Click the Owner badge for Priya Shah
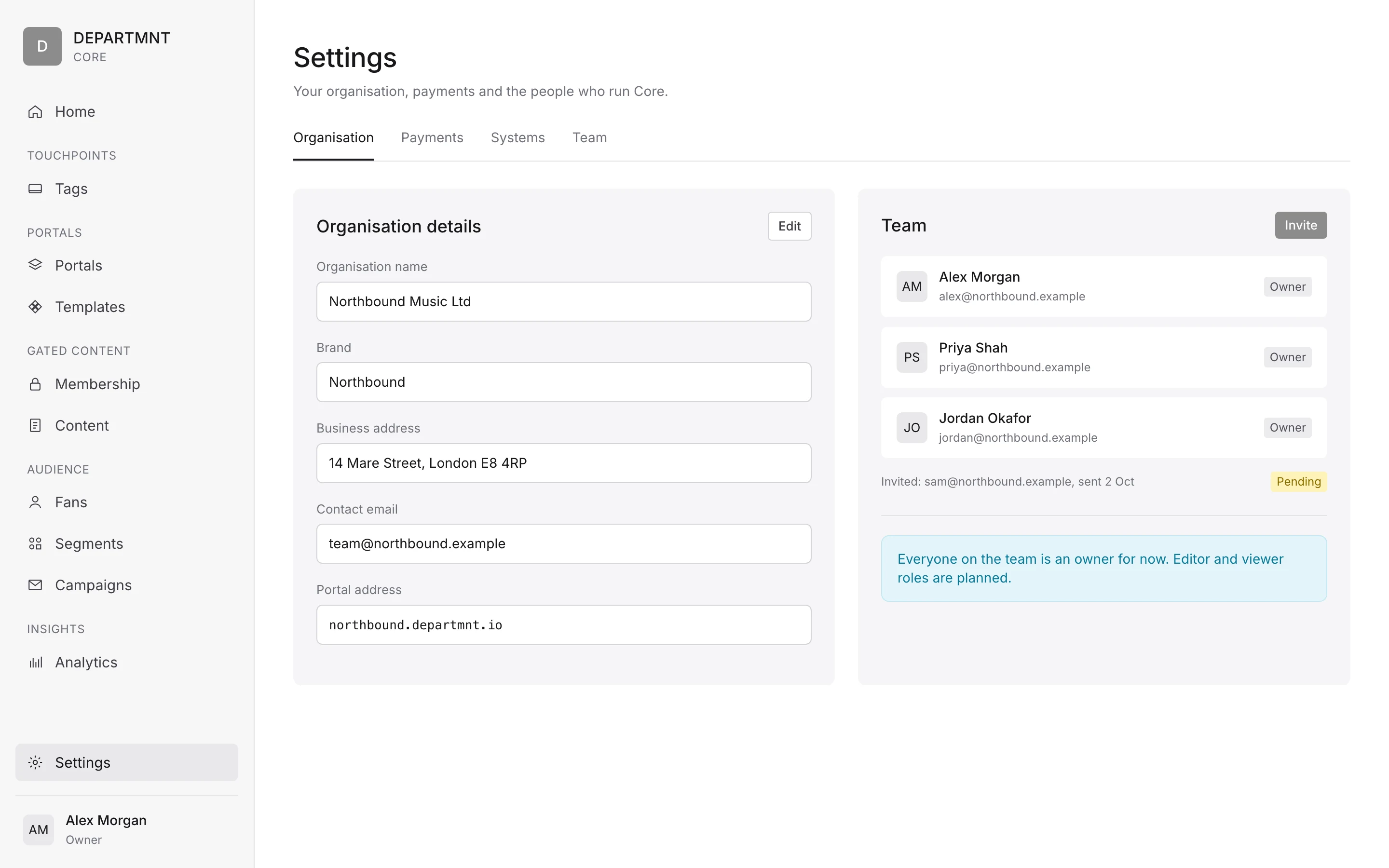1389x868 pixels. (x=1287, y=357)
